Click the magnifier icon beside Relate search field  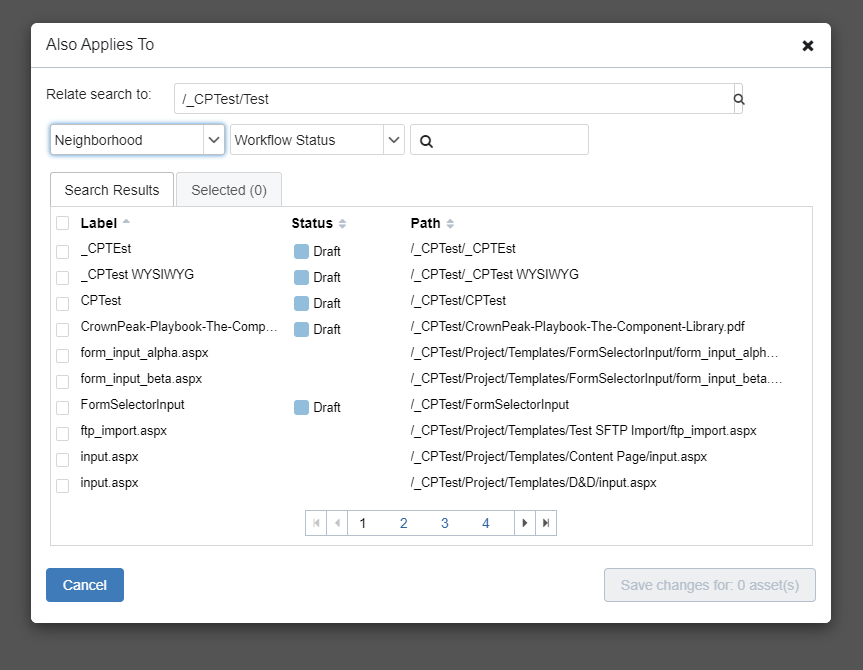(x=739, y=99)
